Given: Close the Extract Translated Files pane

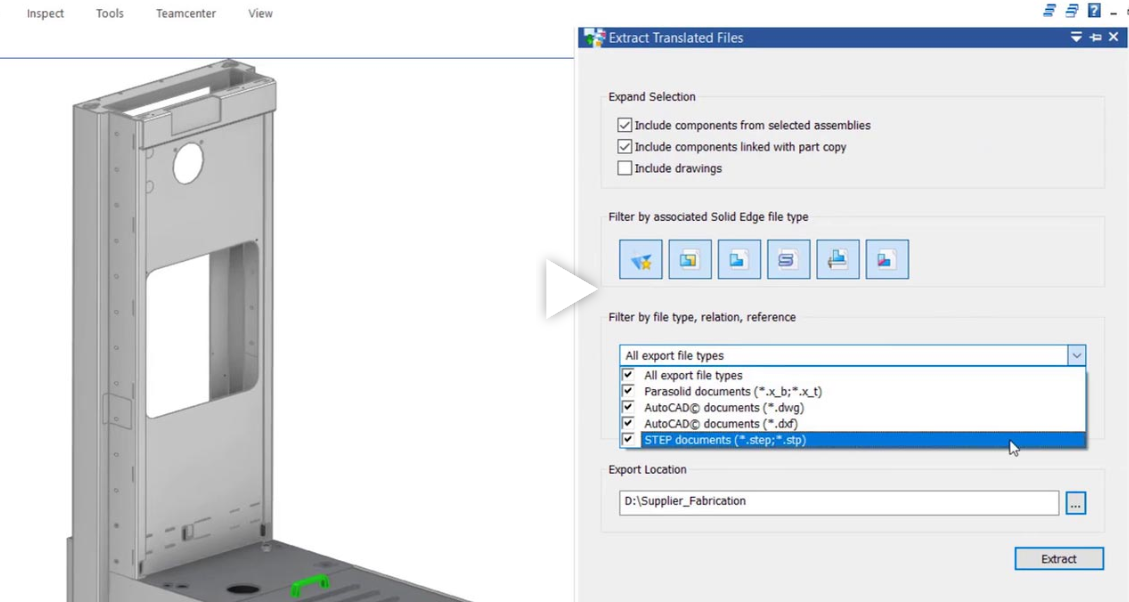Looking at the screenshot, I should tap(1114, 37).
